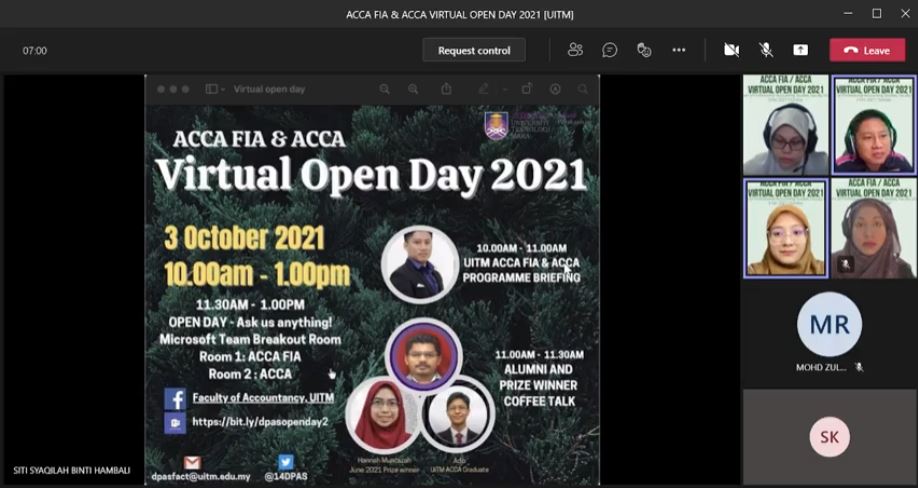Click the shared window's rotate icon
The width and height of the screenshot is (918, 488).
(x=526, y=89)
